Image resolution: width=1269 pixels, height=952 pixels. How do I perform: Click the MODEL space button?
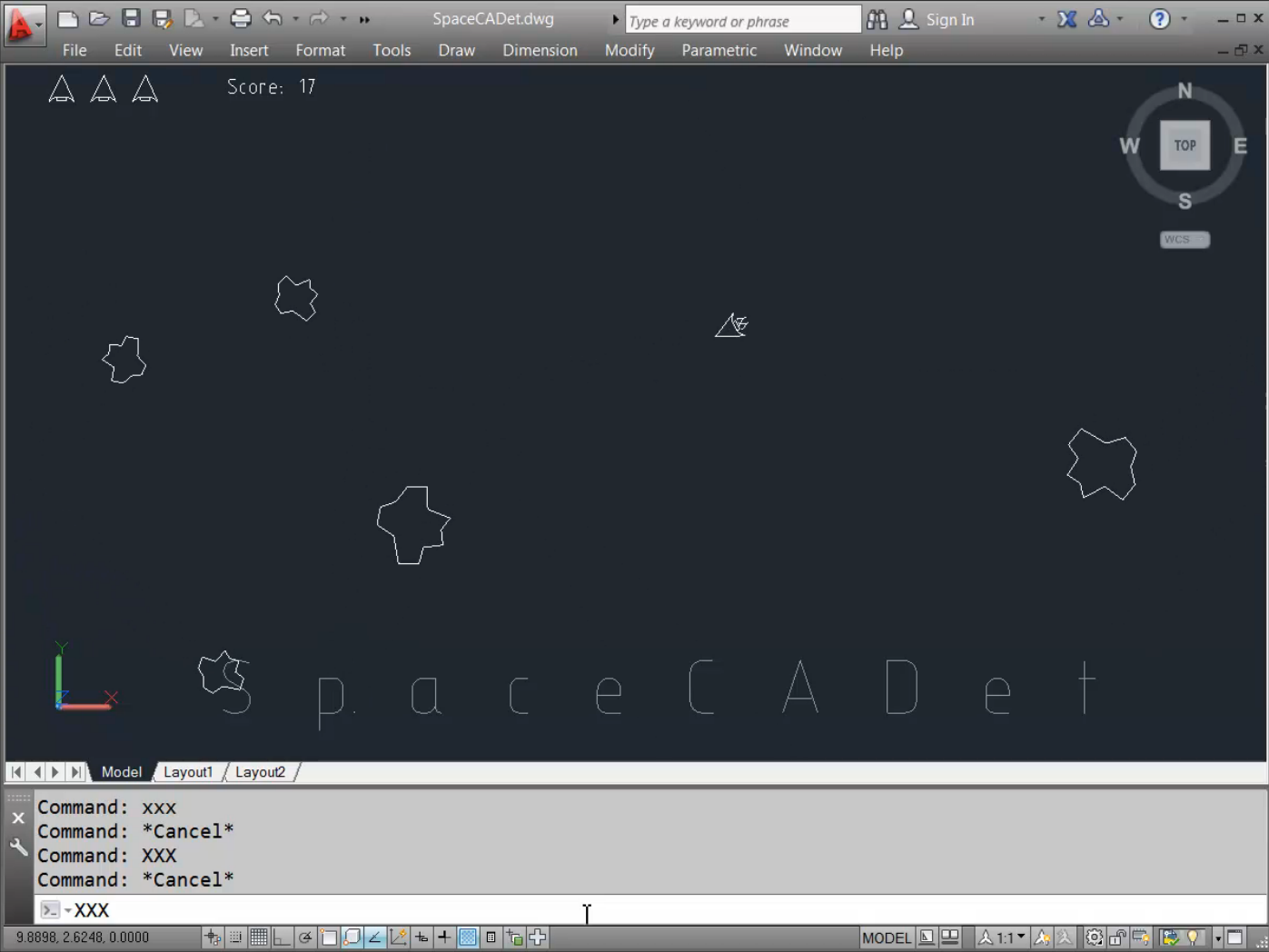(886, 937)
